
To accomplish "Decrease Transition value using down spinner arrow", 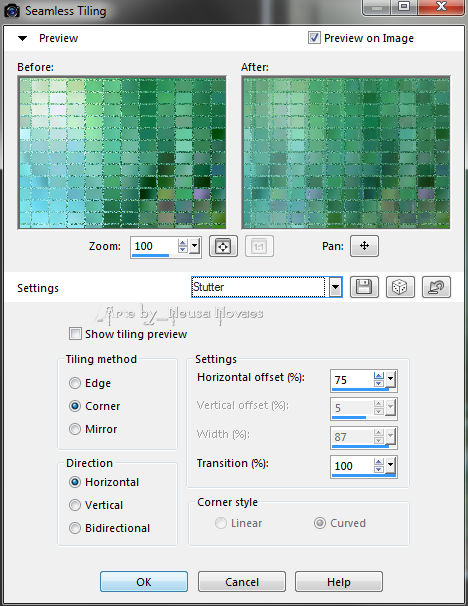I will [379, 469].
